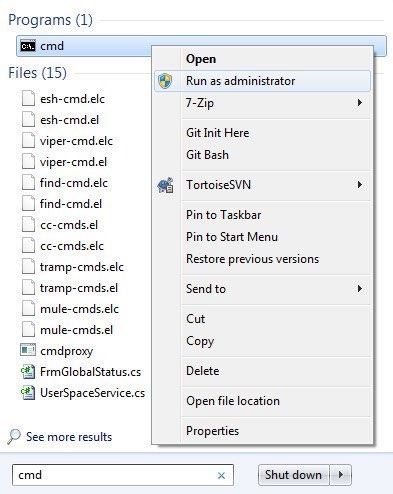393x494 pixels.
Task: Click the UserSpaceService.cs C# file icon
Action: click(28, 393)
